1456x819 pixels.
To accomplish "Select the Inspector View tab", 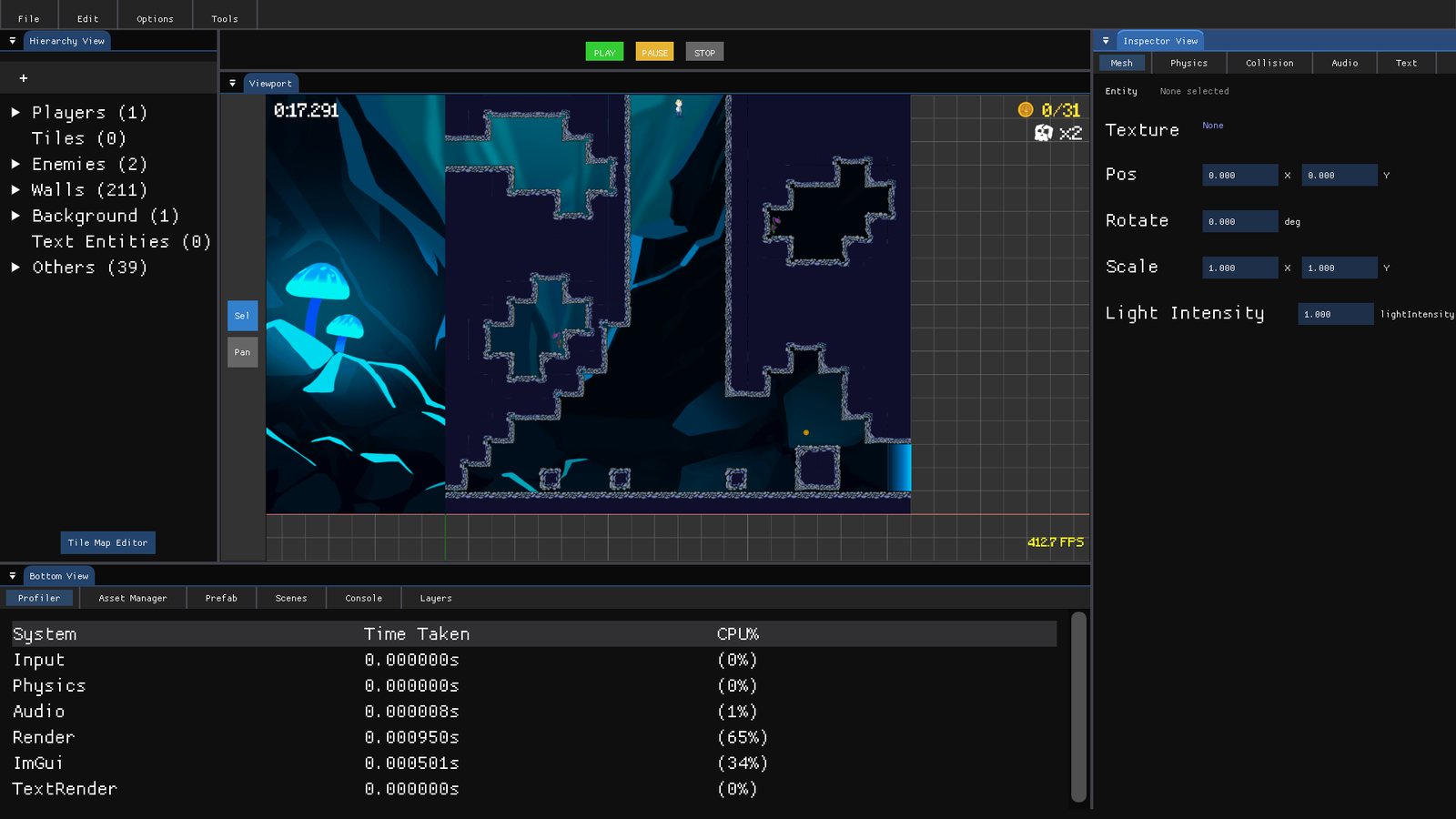I will (x=1160, y=41).
